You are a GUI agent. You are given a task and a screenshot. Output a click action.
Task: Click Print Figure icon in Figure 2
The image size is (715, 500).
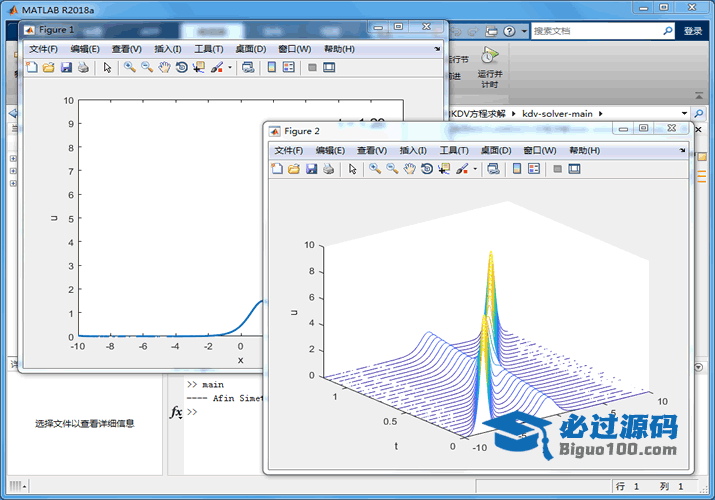pos(328,169)
